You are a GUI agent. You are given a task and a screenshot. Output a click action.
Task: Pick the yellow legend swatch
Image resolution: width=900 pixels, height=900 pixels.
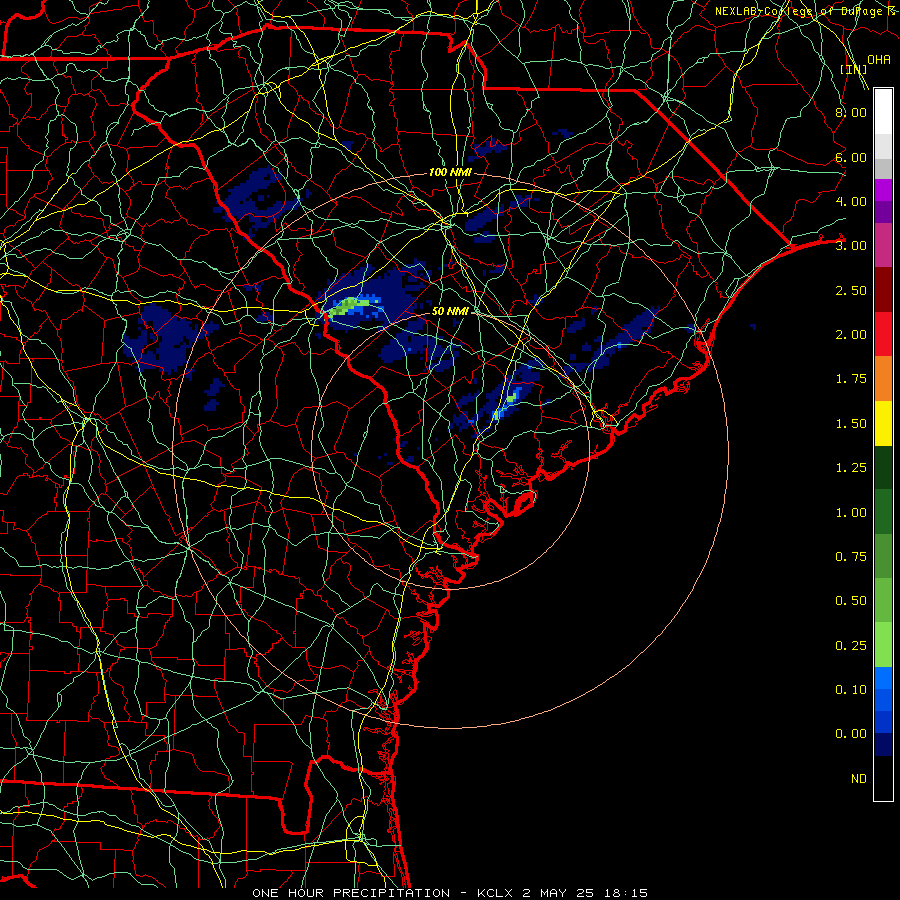click(x=883, y=423)
